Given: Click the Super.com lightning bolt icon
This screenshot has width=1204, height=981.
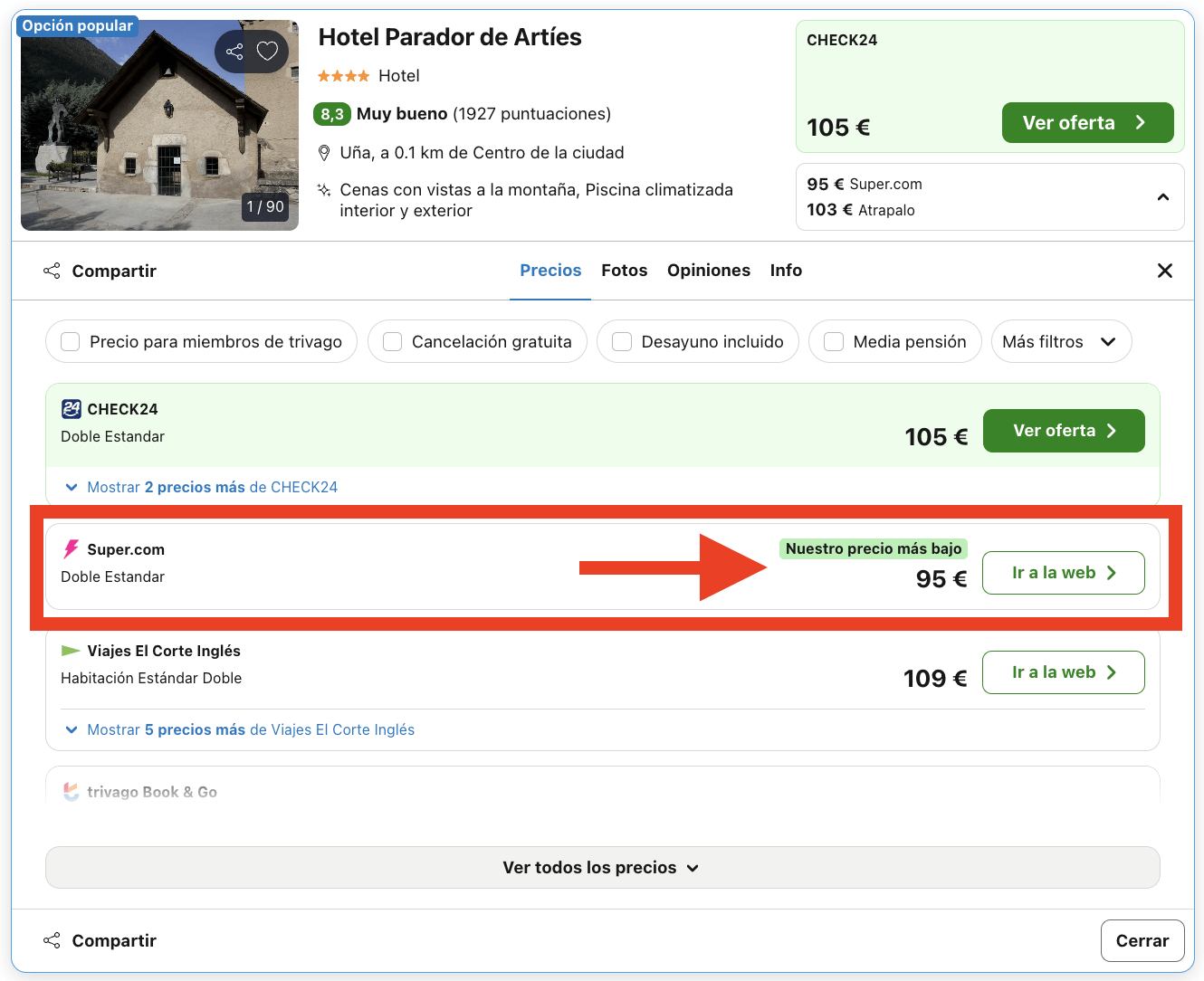Looking at the screenshot, I should pos(71,548).
